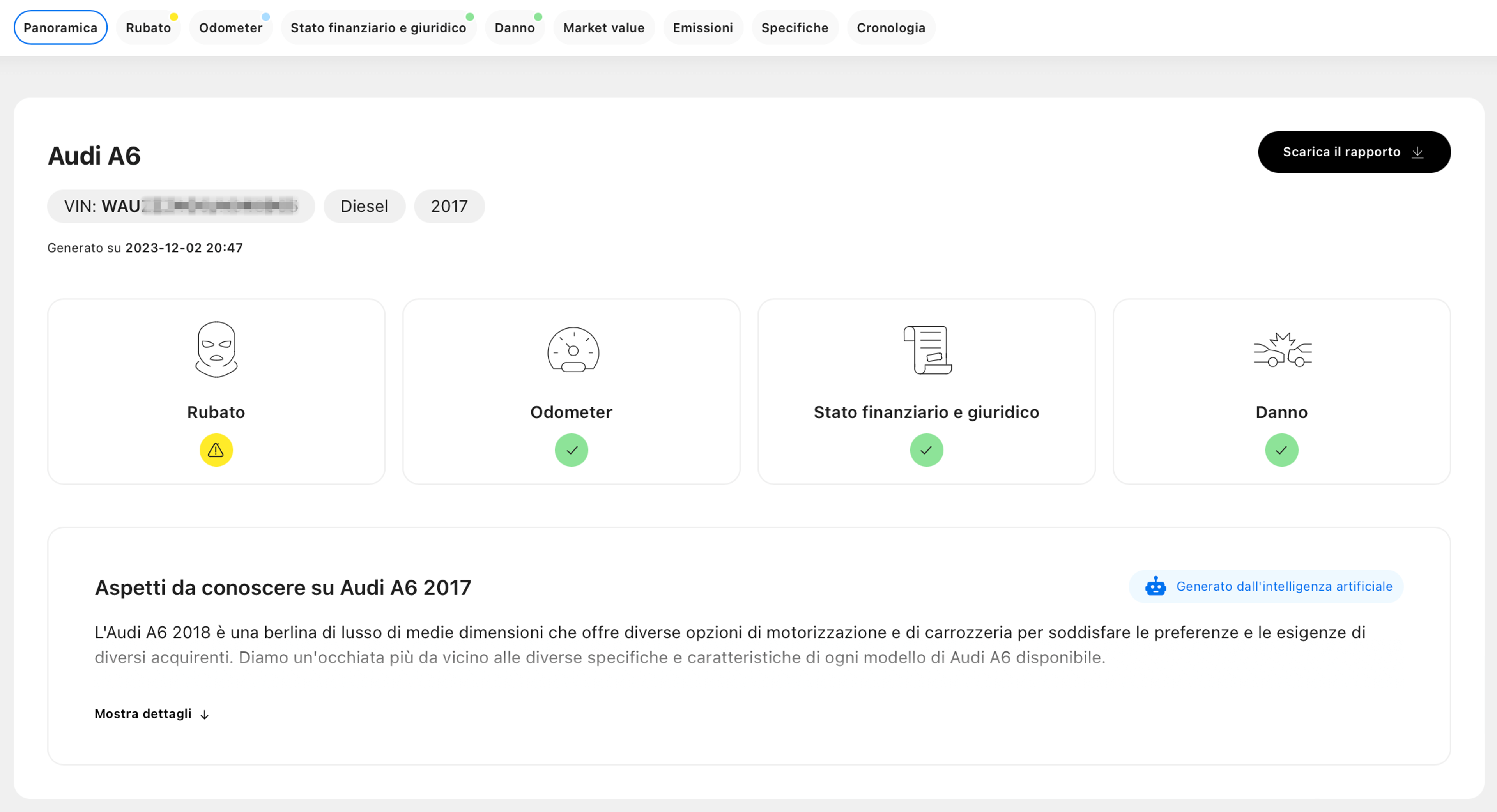Open the Emissioni tab
This screenshot has height=812, width=1497.
[702, 27]
